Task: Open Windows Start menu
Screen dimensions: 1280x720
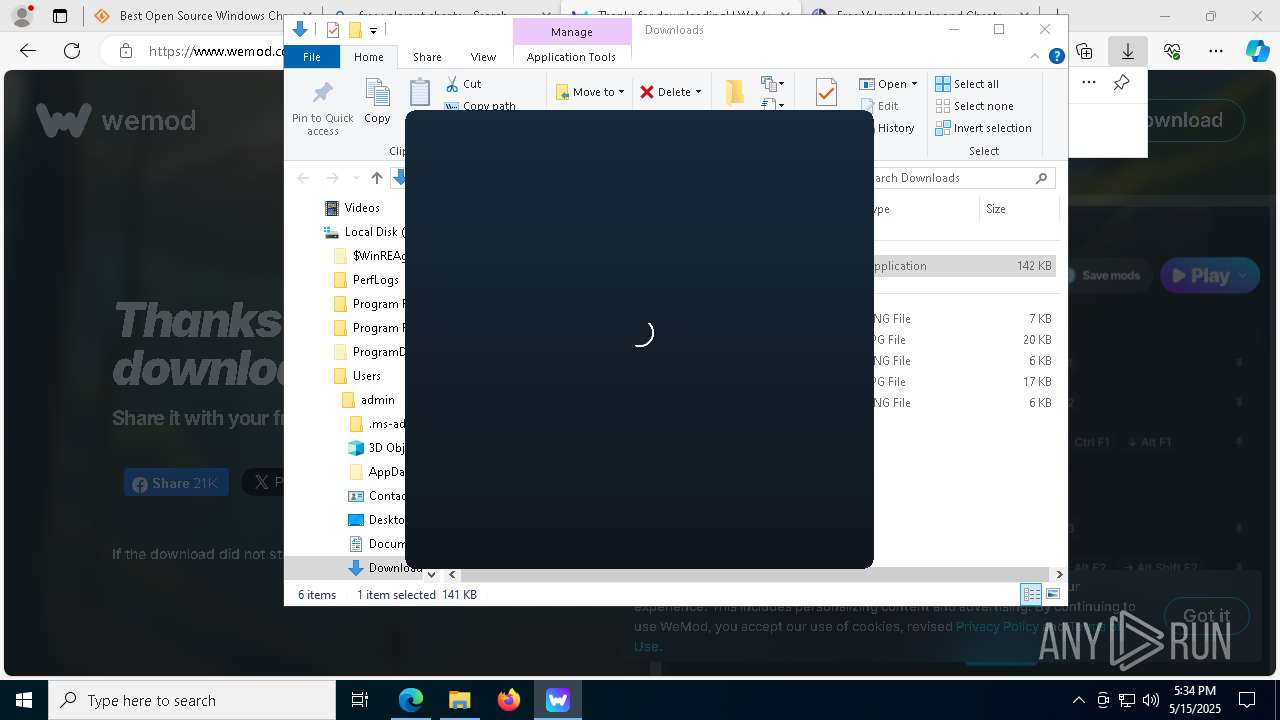Action: [x=24, y=700]
